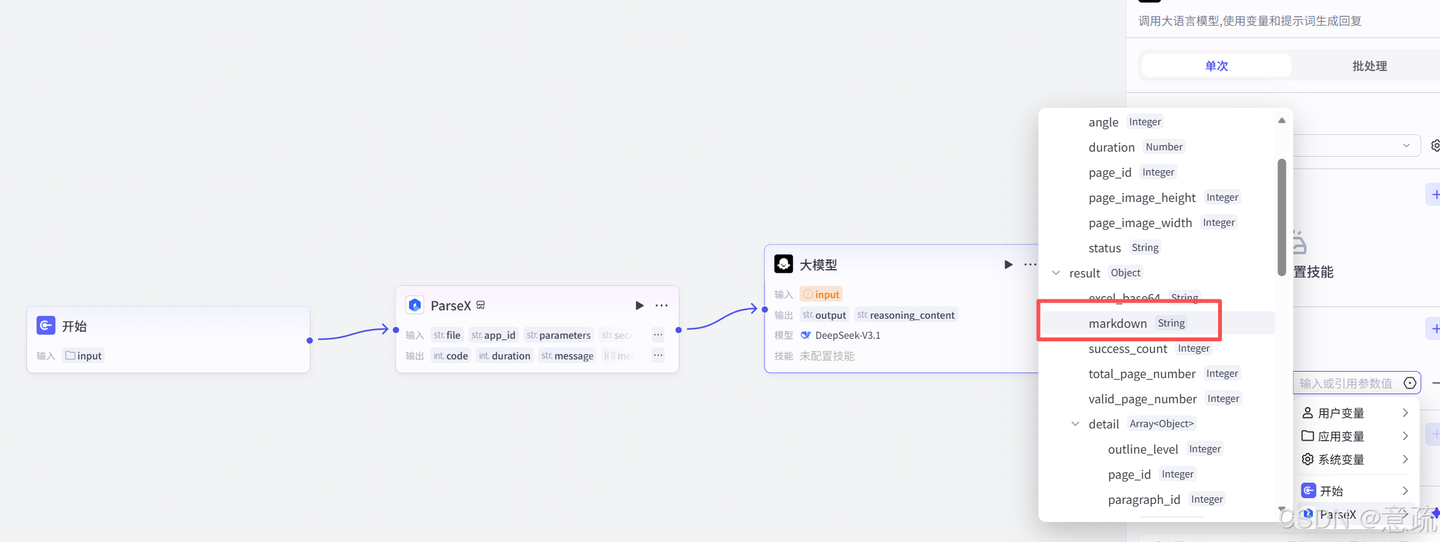The height and width of the screenshot is (542, 1440).
Task: Select the markdown String variable
Action: click(1118, 323)
